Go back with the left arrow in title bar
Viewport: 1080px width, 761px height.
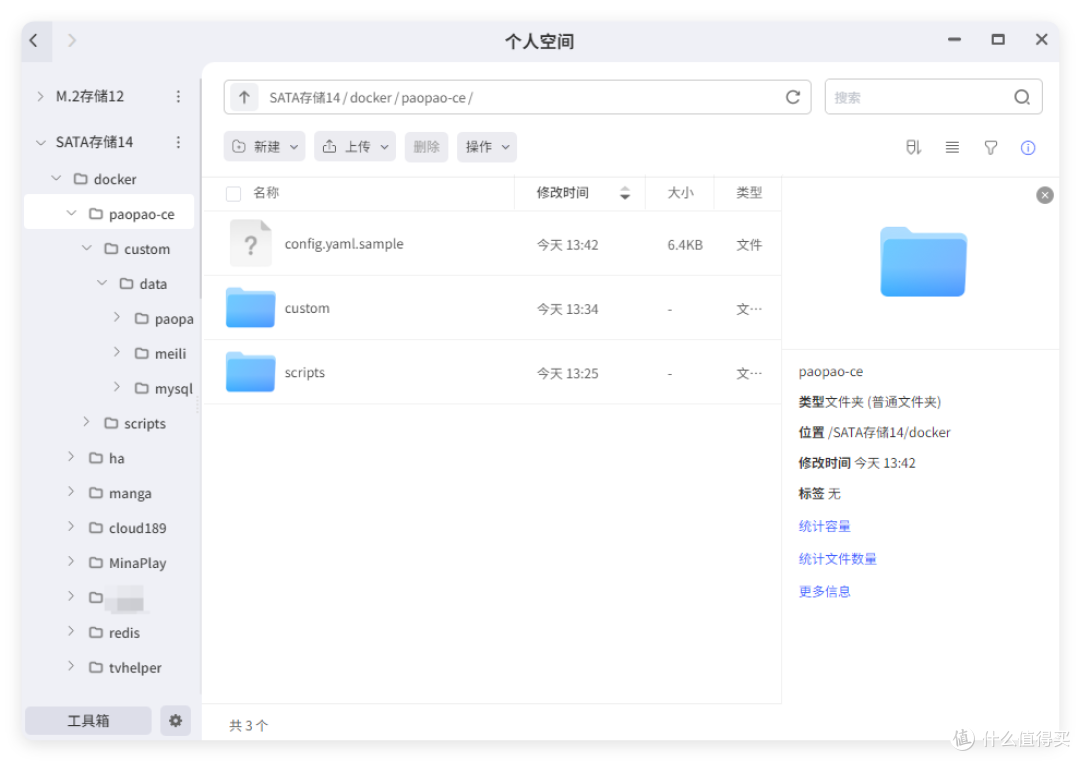click(33, 41)
